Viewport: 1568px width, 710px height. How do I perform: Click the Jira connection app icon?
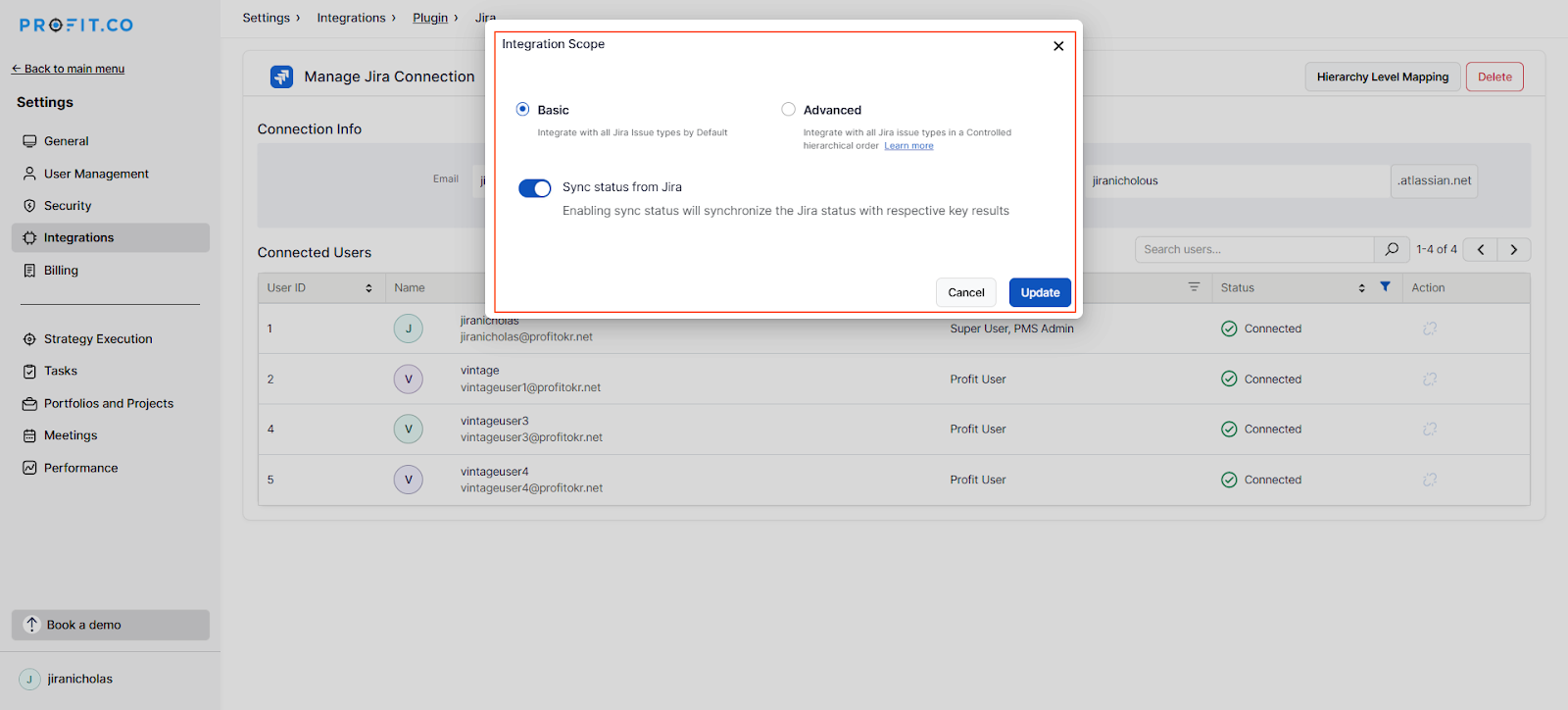(x=281, y=76)
